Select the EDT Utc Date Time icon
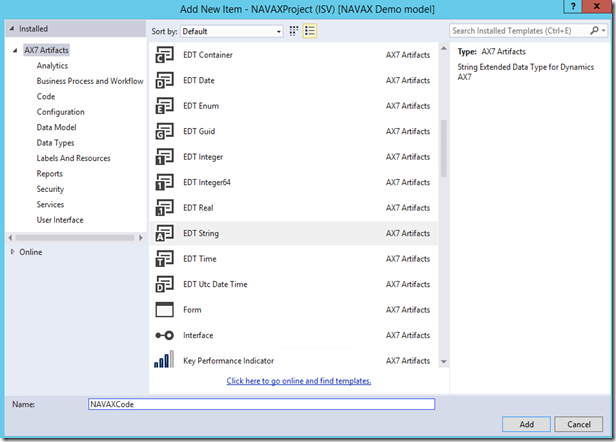This screenshot has height=442, width=616. point(164,284)
